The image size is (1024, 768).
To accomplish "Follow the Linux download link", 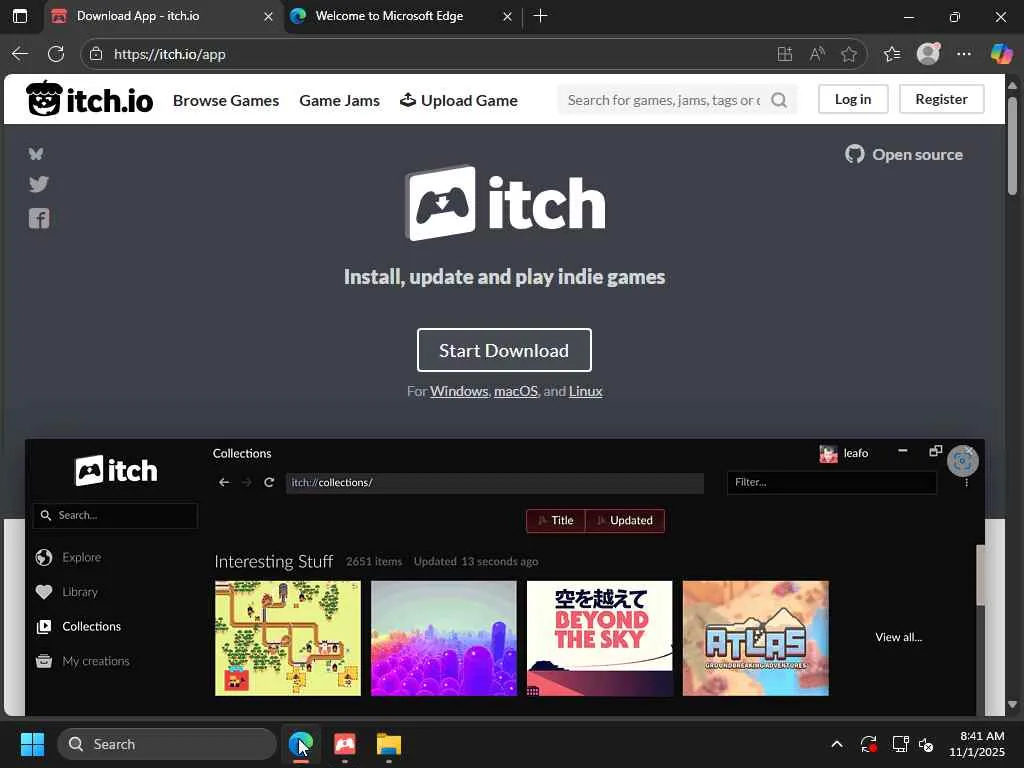I will [x=586, y=391].
